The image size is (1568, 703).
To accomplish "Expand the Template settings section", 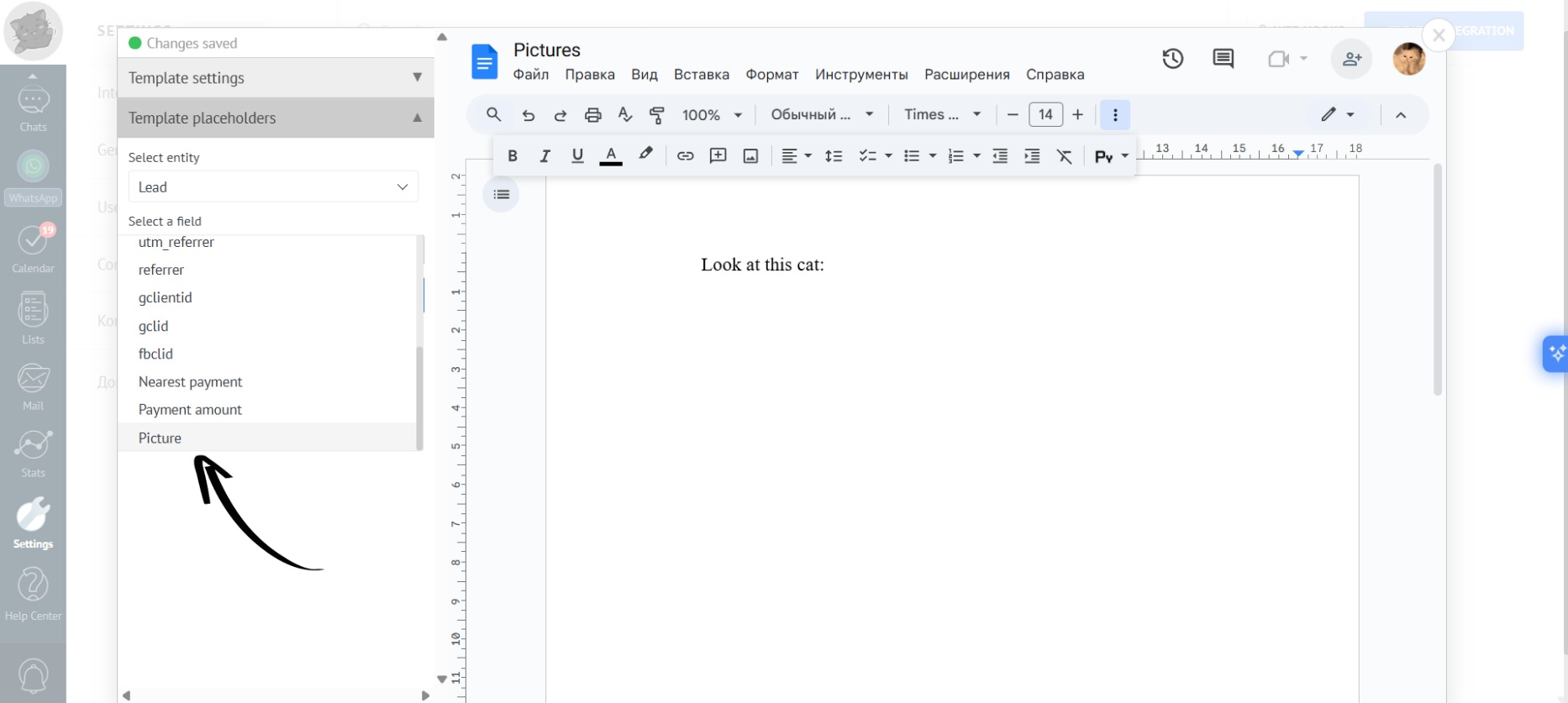I will point(275,78).
